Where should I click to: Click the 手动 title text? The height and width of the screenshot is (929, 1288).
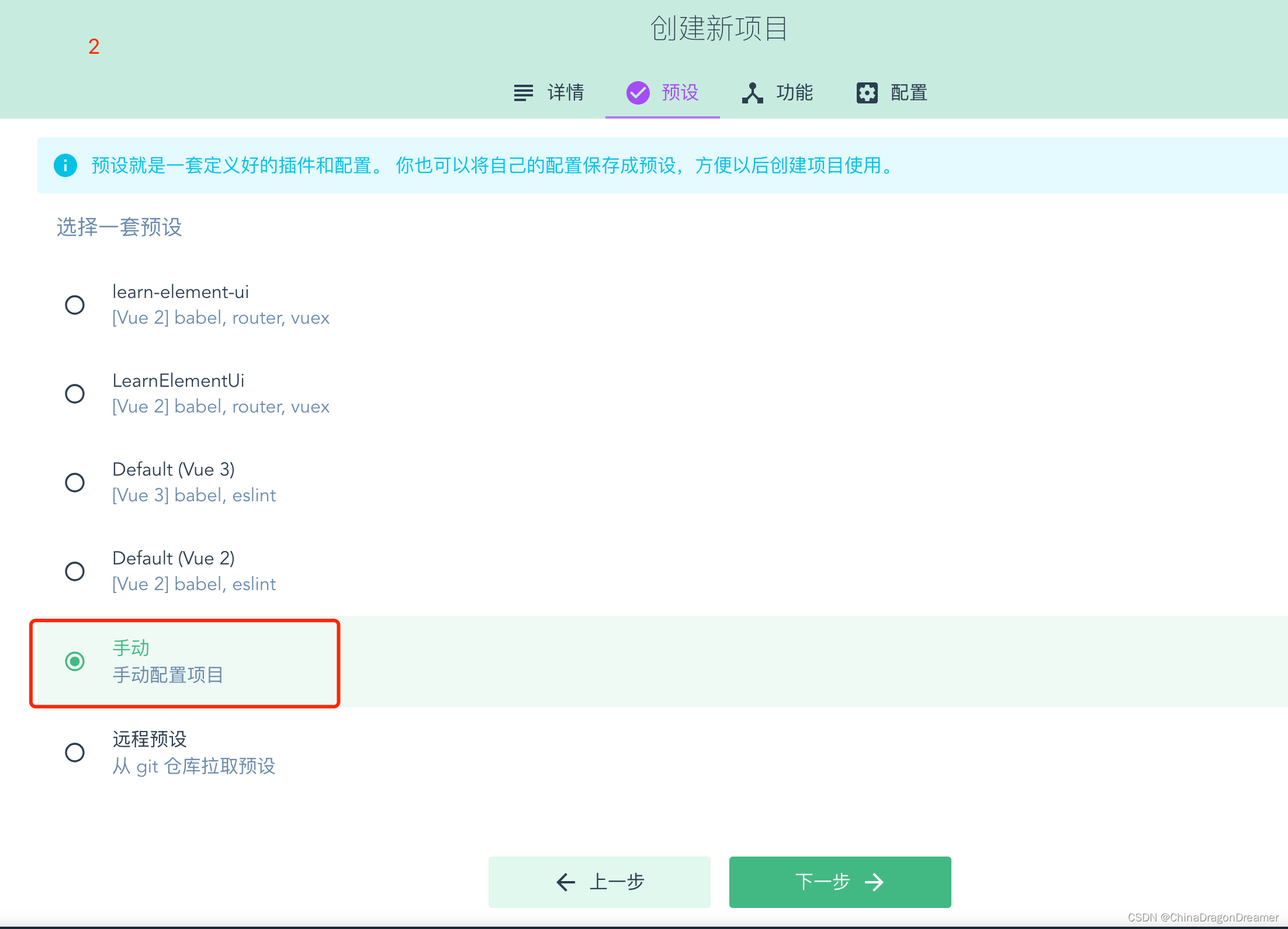click(131, 648)
